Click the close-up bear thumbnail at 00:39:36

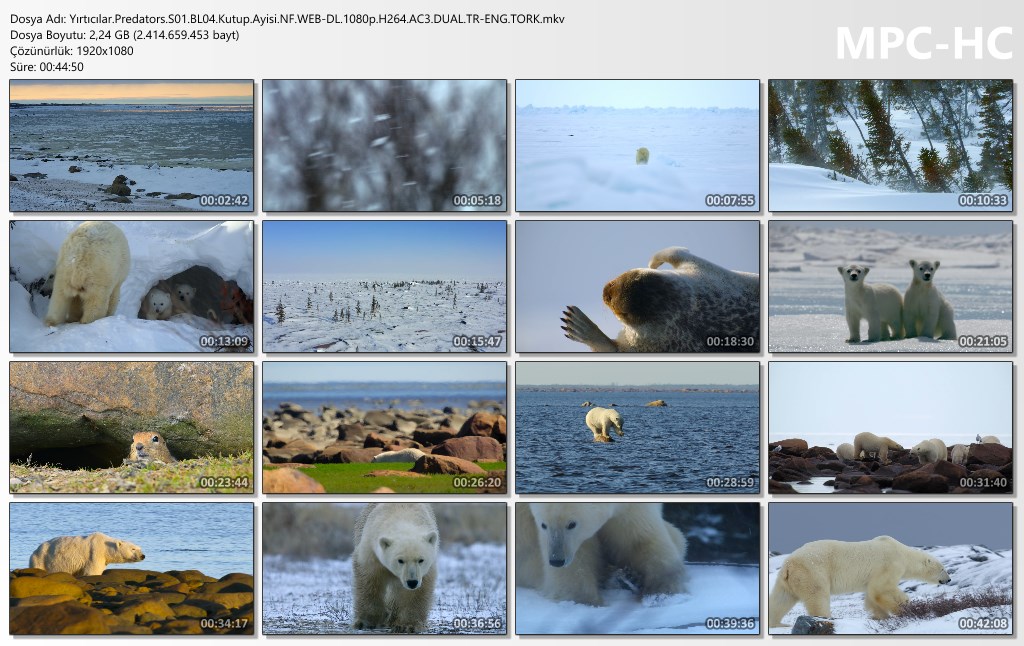pyautogui.click(x=637, y=569)
